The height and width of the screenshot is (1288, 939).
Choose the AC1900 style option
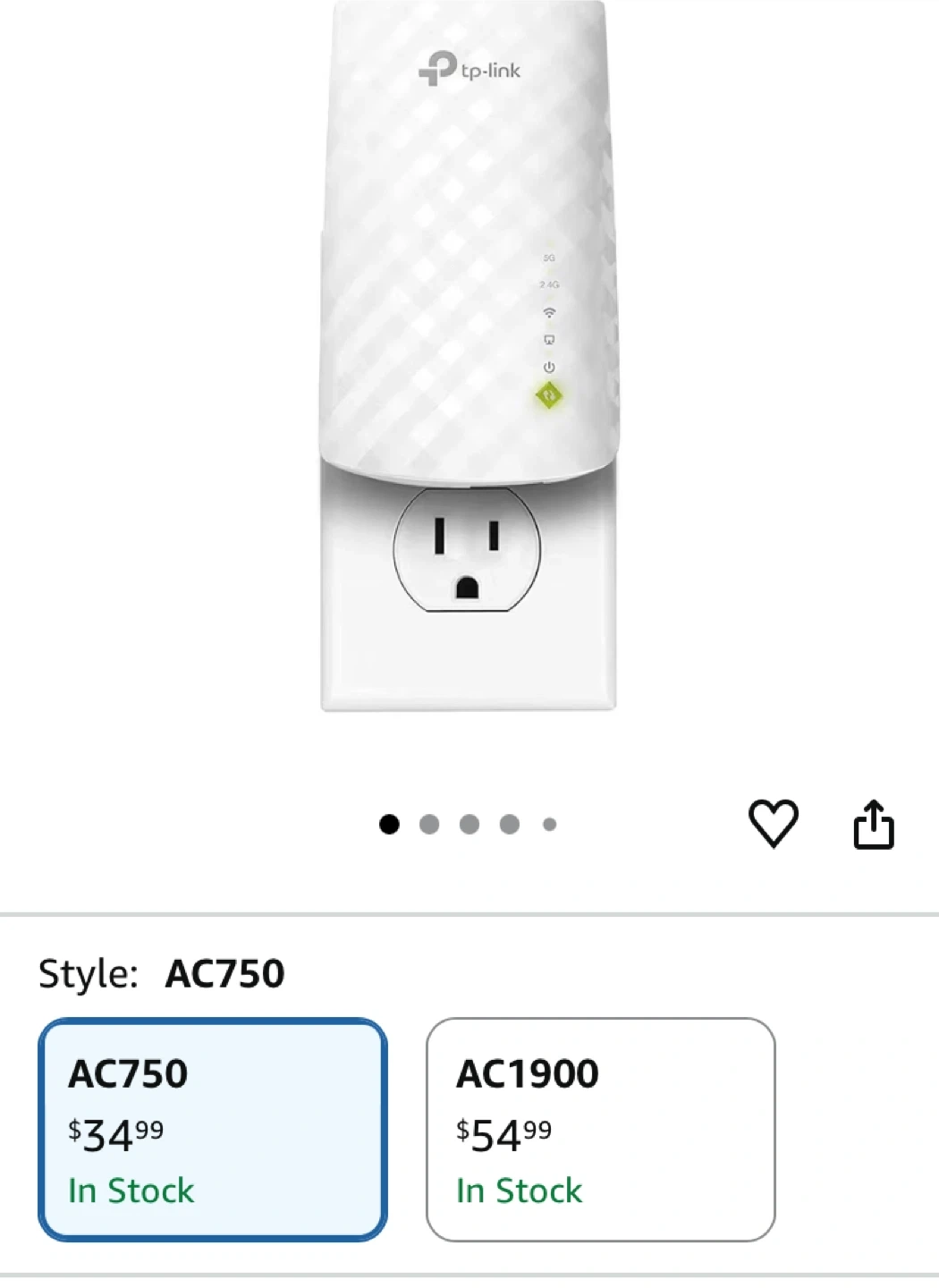tap(601, 1130)
